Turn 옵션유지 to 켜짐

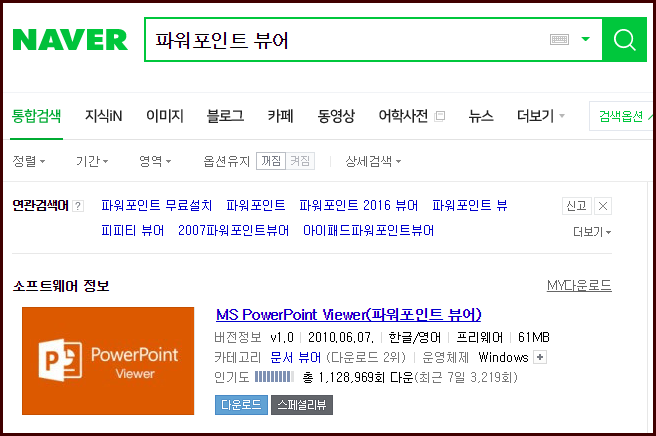[x=300, y=161]
